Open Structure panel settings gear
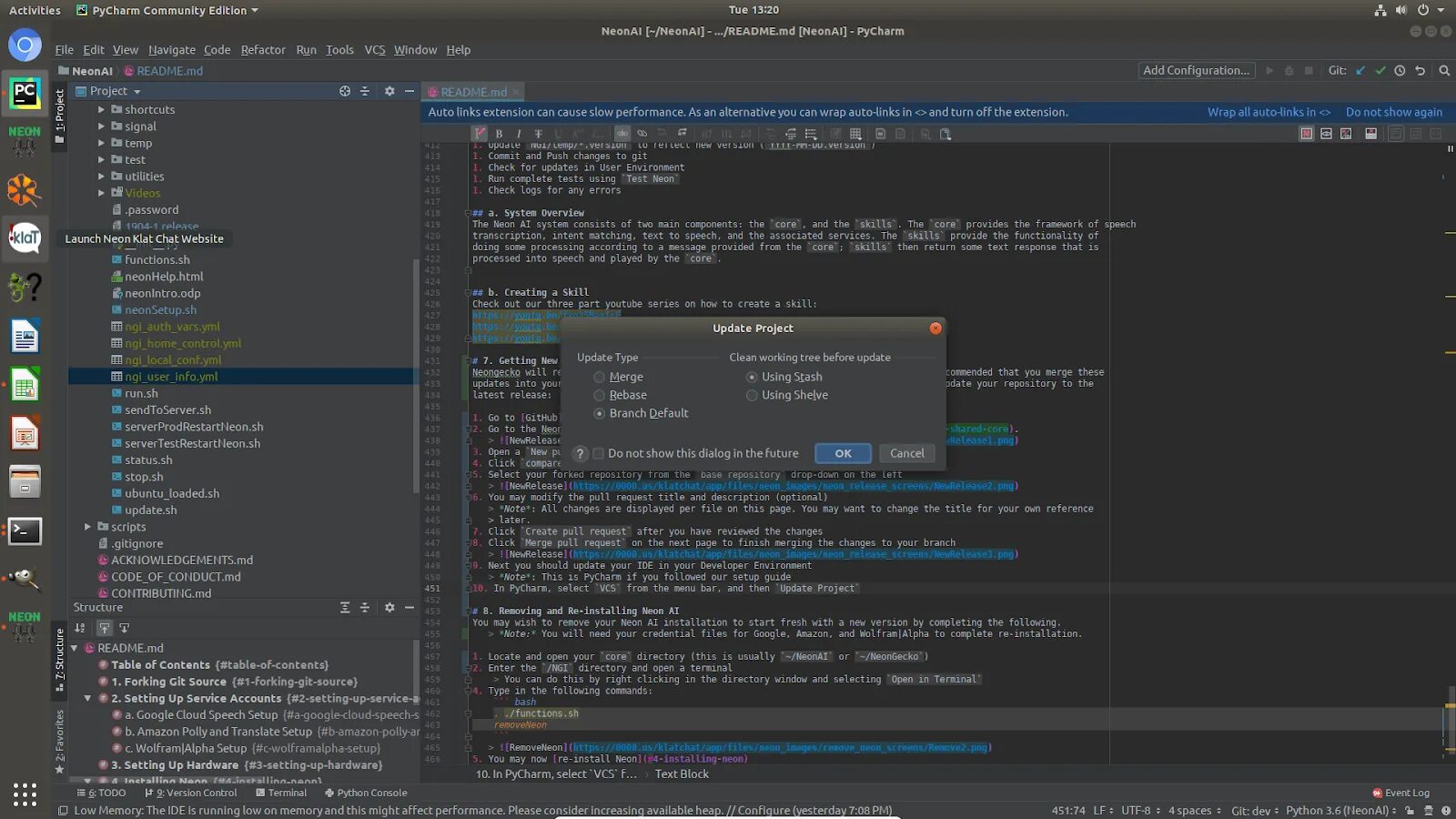 pos(389,607)
